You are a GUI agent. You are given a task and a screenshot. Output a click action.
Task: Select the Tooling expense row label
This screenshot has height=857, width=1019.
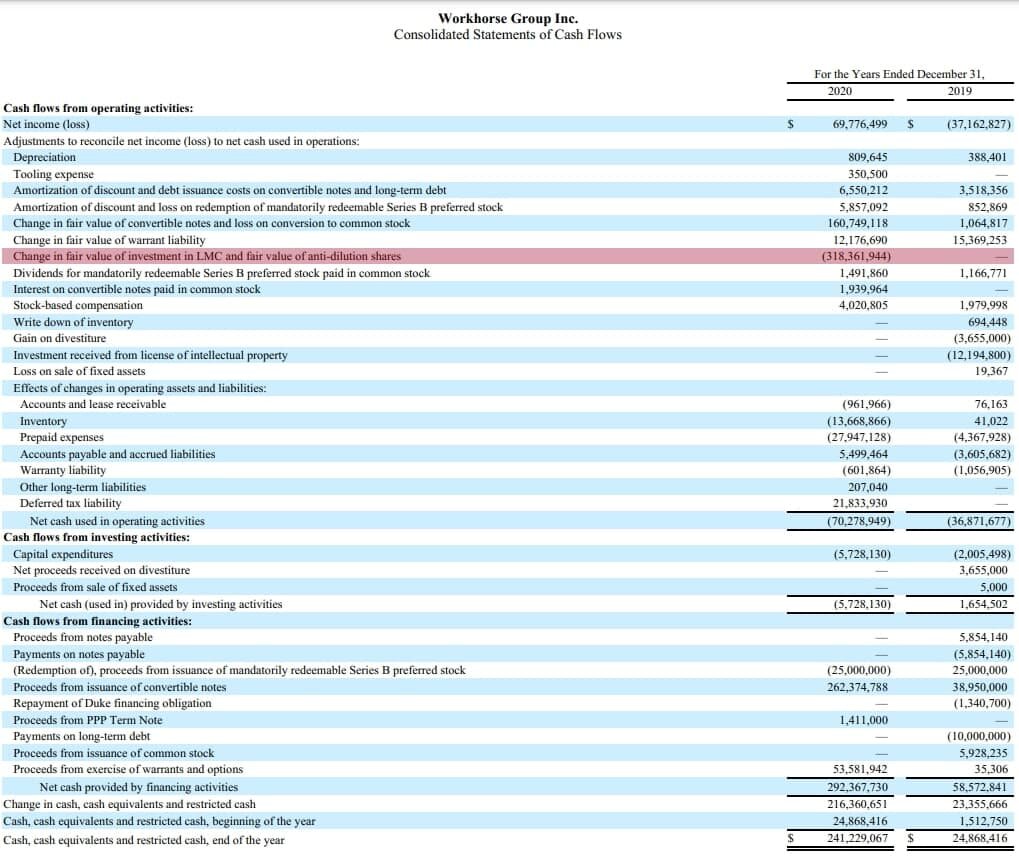[53, 174]
